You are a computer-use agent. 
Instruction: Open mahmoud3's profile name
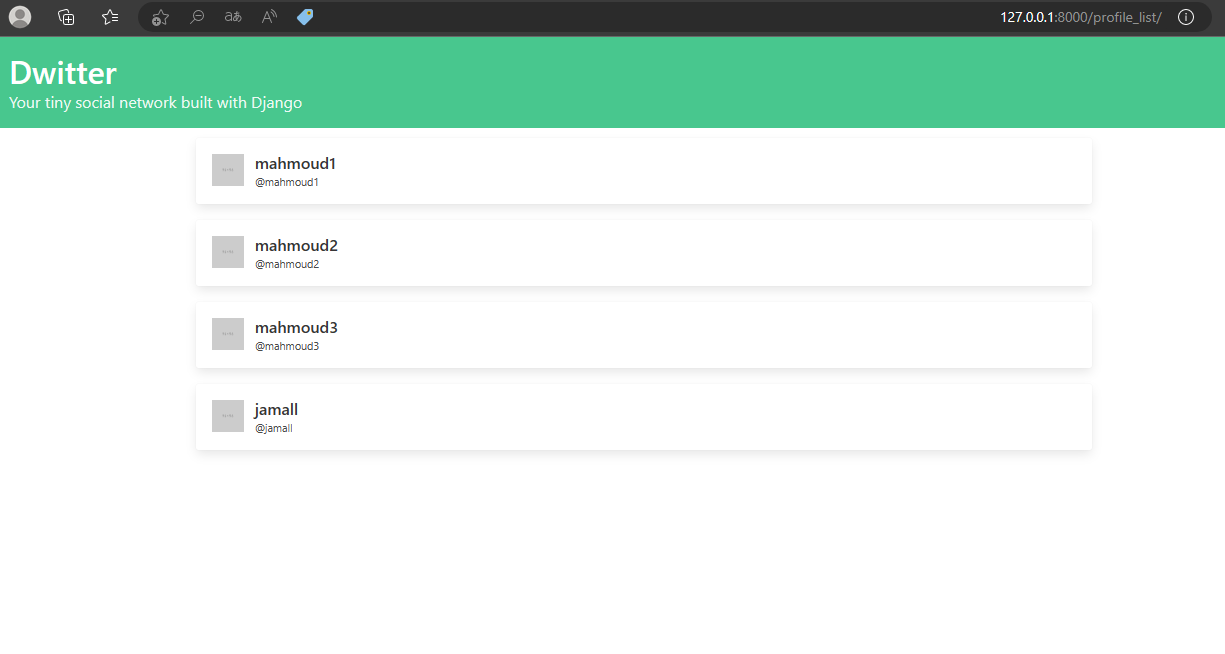point(297,328)
